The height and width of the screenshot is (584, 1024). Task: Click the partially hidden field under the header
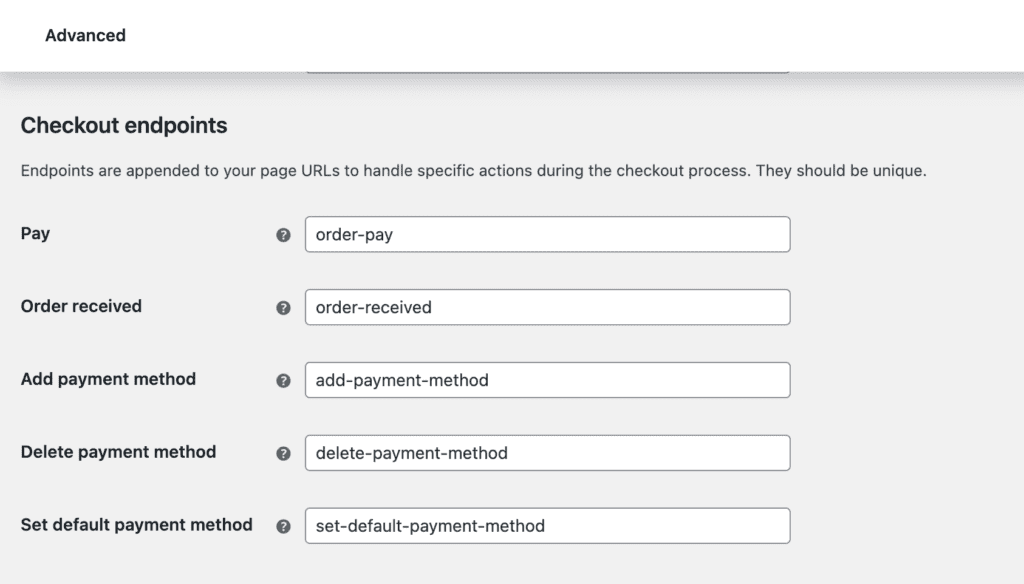click(547, 71)
